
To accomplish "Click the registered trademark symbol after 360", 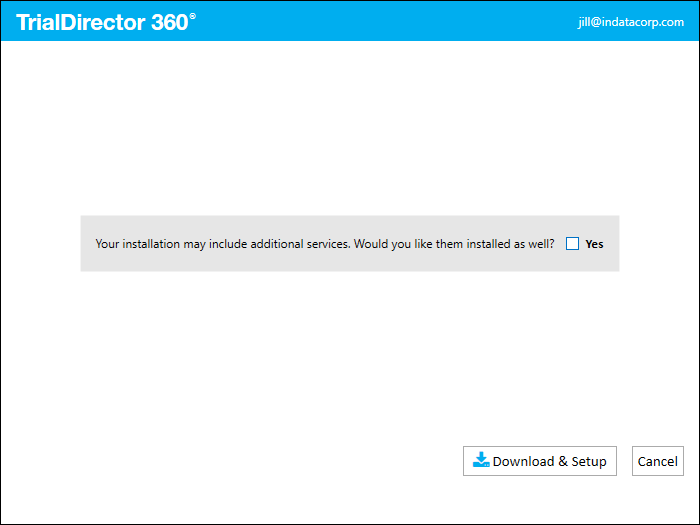I will (192, 16).
